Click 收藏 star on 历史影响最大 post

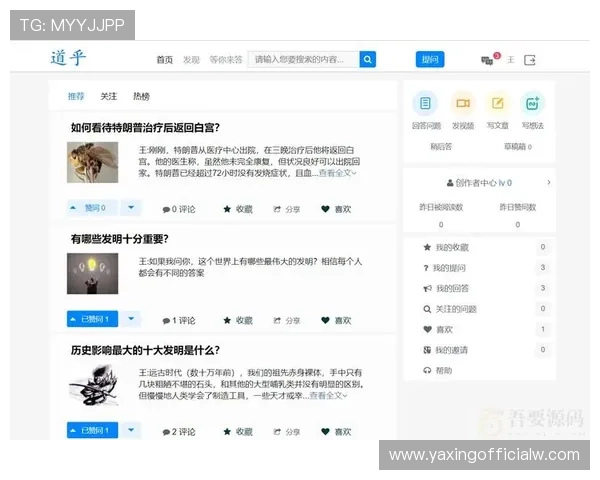coord(238,432)
